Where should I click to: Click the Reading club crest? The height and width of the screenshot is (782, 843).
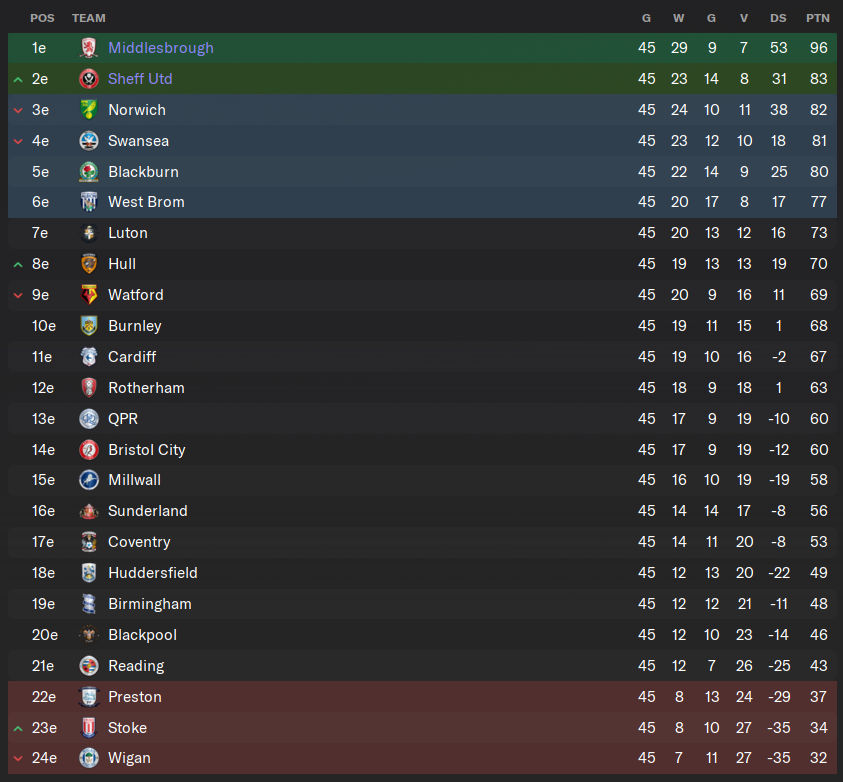[x=89, y=666]
